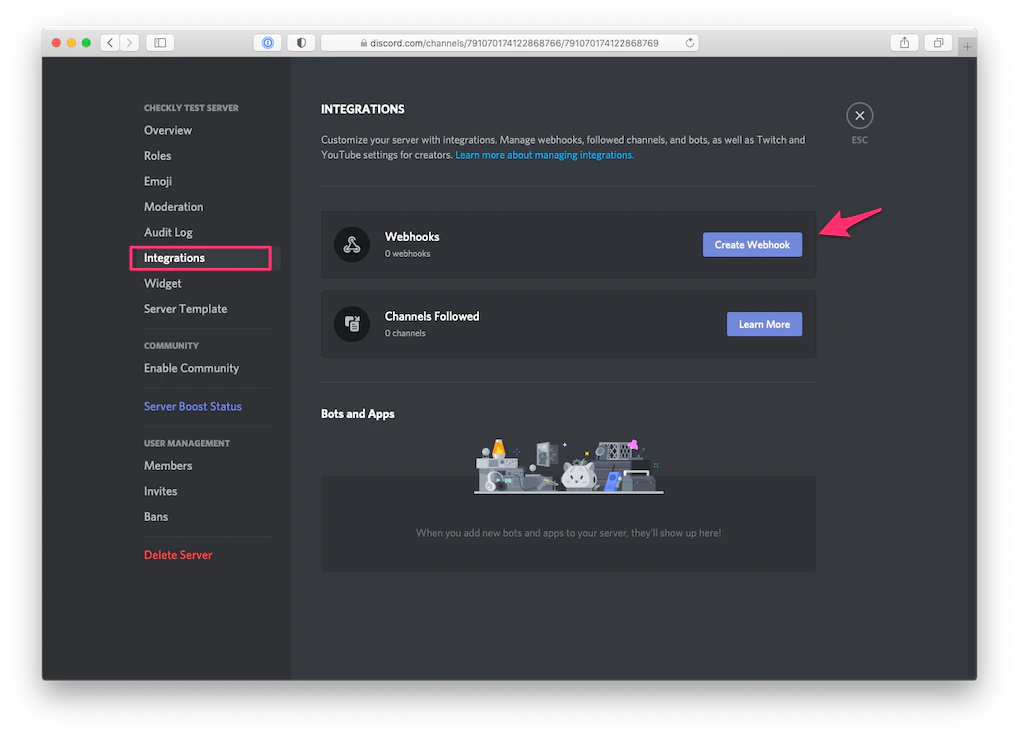Reload the page using the refresh icon
This screenshot has height=736, width=1019.
tap(689, 42)
